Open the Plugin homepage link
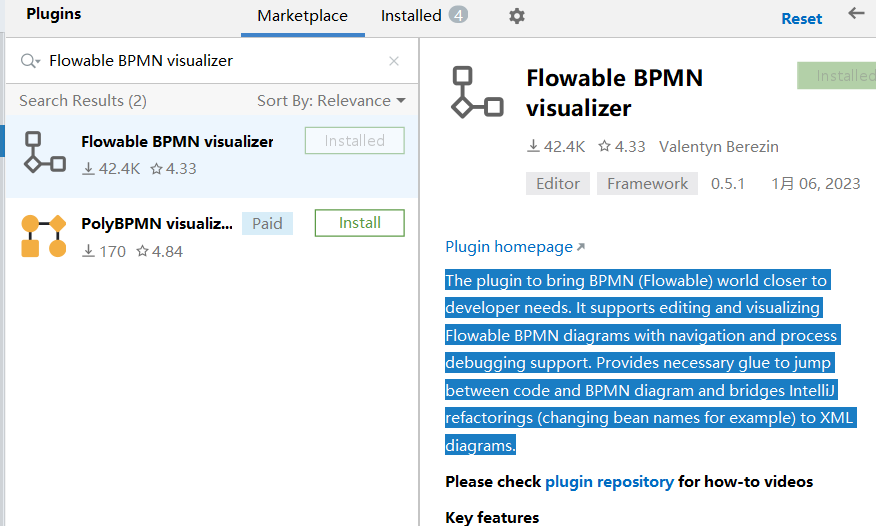Screen dimensions: 876x526 pos(515,247)
